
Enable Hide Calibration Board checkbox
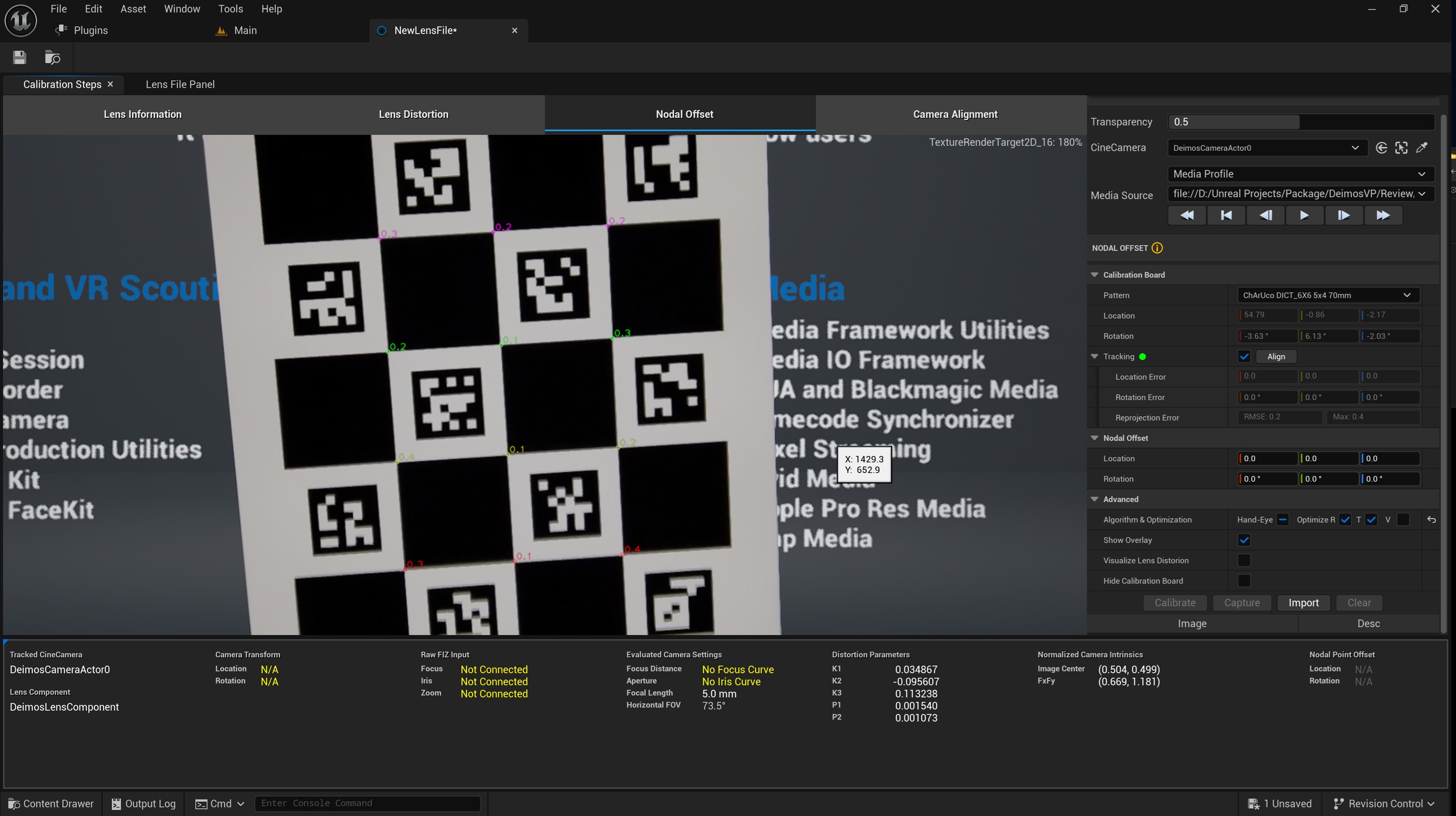tap(1244, 581)
